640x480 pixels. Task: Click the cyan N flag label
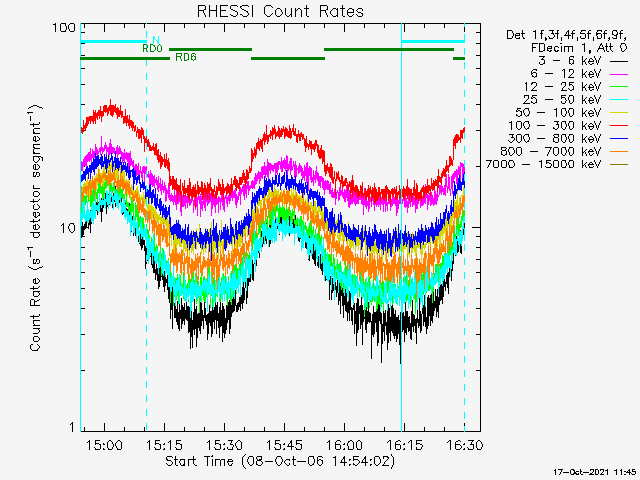pyautogui.click(x=156, y=40)
